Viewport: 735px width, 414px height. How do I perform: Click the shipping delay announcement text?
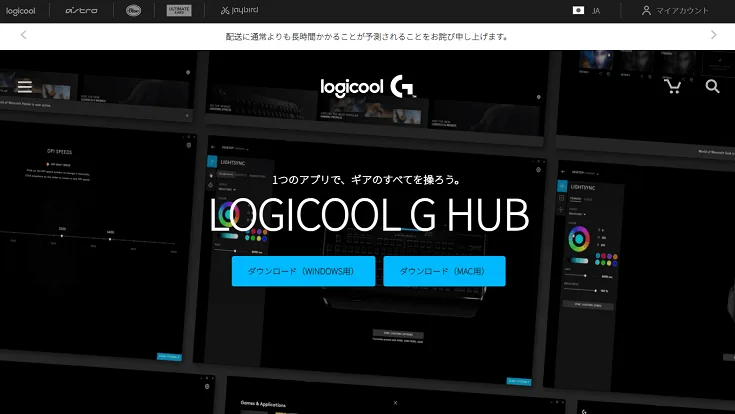point(368,37)
